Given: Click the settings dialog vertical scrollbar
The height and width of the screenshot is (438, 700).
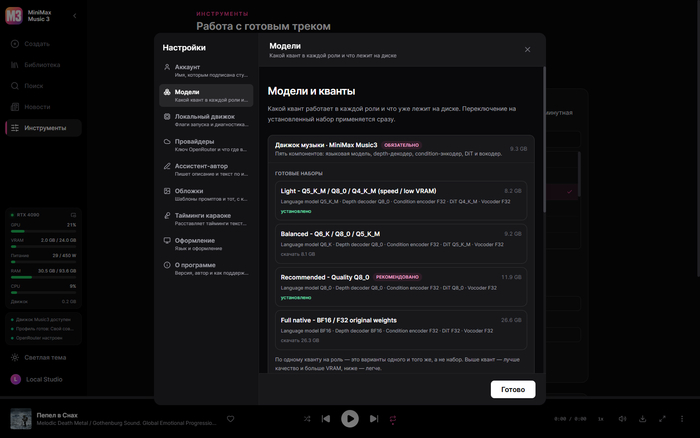Looking at the screenshot, I should [544, 139].
